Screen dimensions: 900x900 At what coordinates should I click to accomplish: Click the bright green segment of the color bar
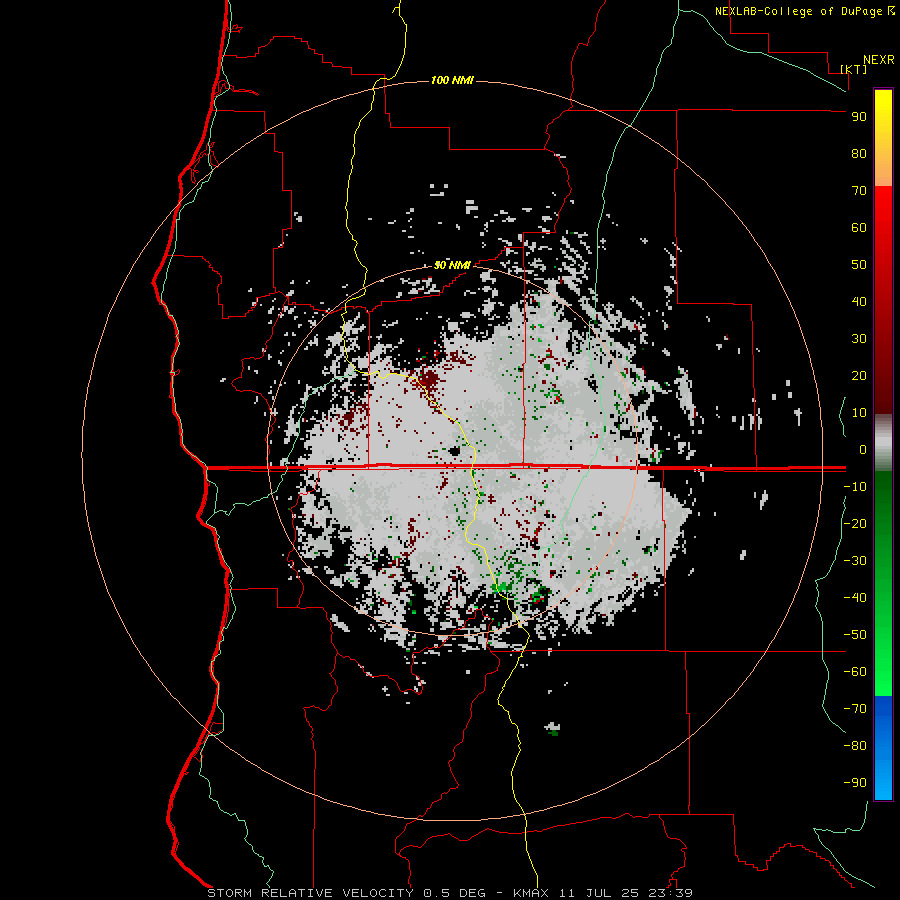coord(883,584)
